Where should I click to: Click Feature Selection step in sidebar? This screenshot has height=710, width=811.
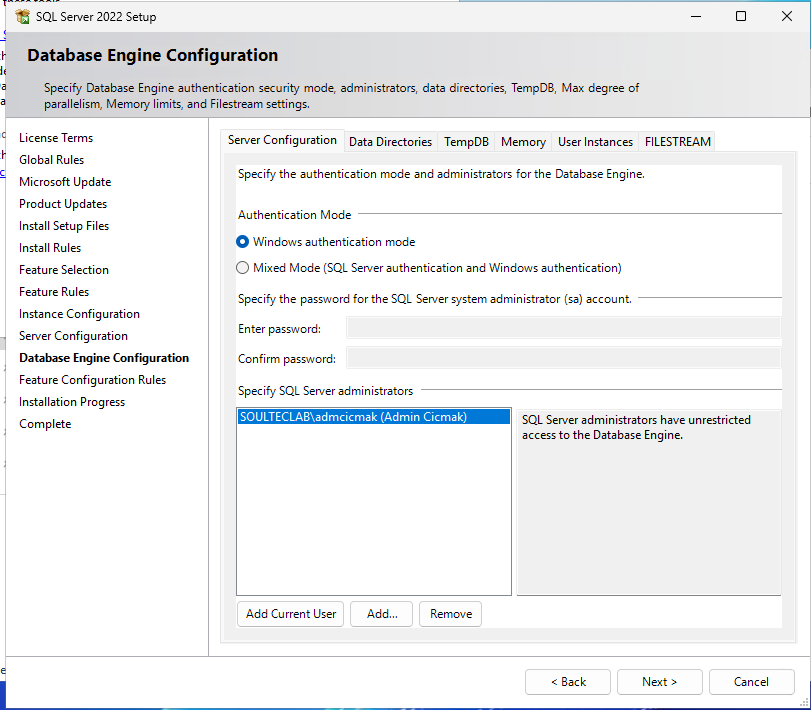[x=64, y=270]
